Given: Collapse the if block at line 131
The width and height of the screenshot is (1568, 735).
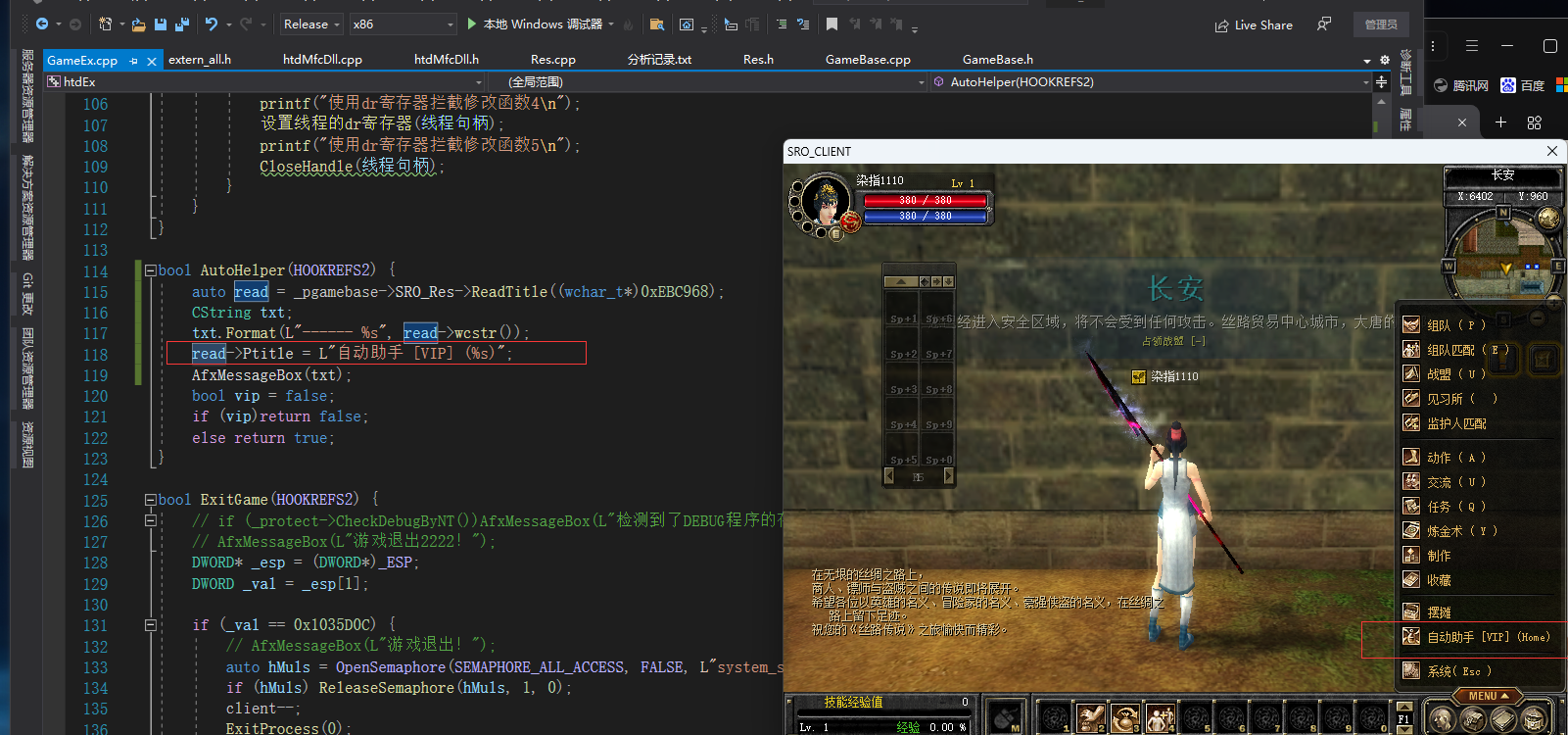Looking at the screenshot, I should pyautogui.click(x=151, y=625).
